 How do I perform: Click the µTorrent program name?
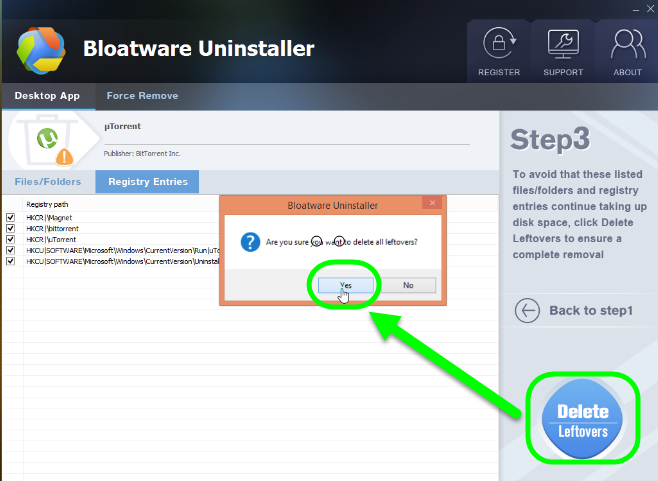[122, 126]
